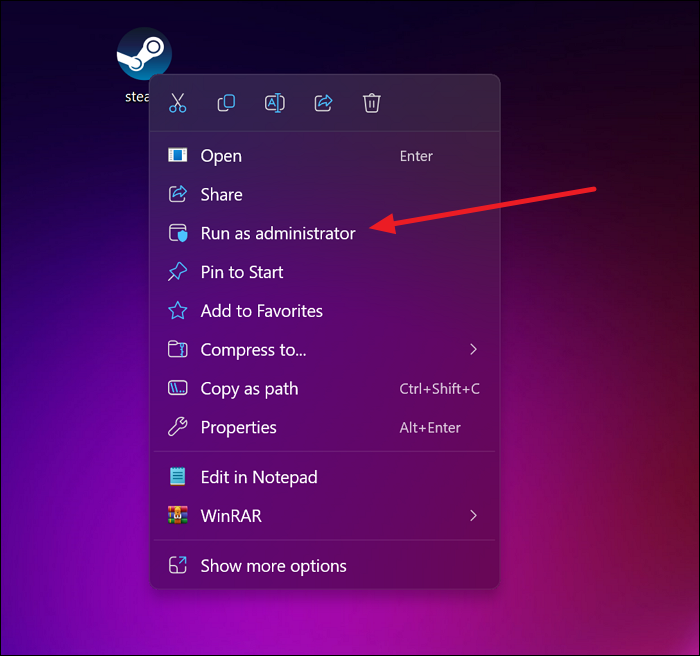Select Open from the context menu
The image size is (700, 656).
(221, 156)
